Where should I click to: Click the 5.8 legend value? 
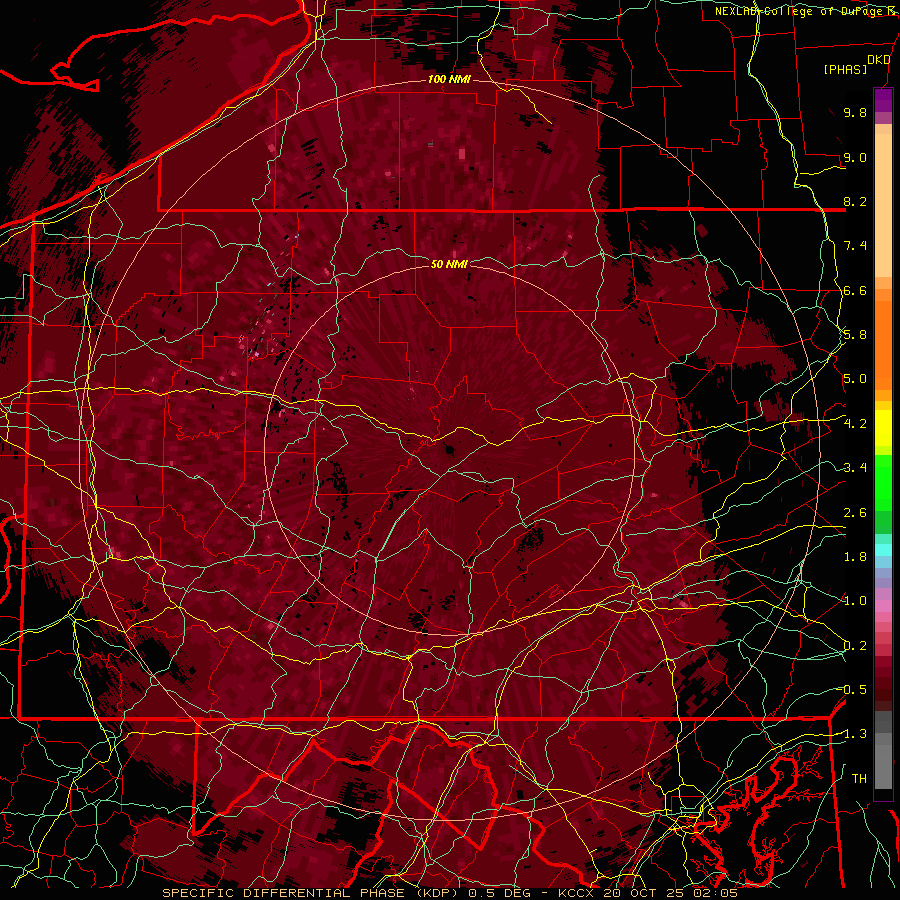855,335
